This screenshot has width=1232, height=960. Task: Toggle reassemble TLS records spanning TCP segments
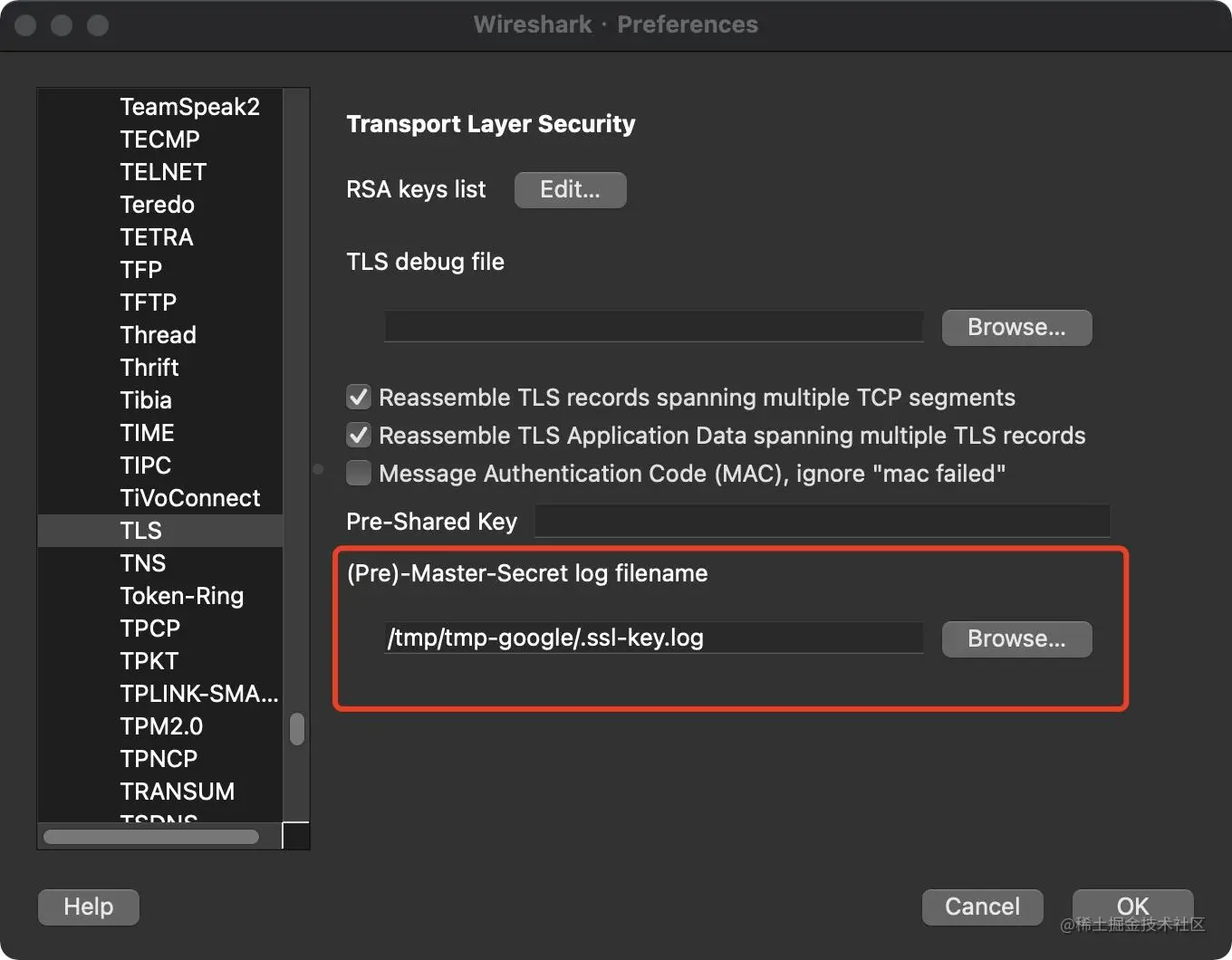(x=359, y=398)
